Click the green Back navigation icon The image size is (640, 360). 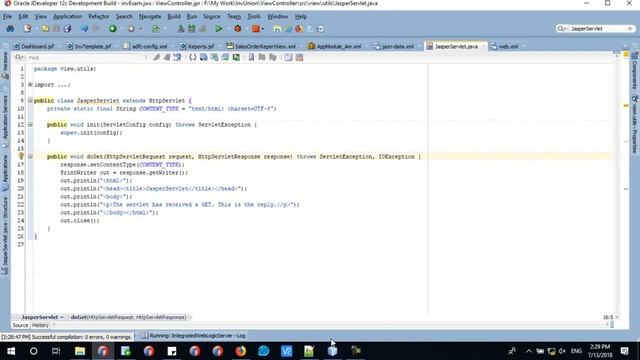(x=113, y=29)
